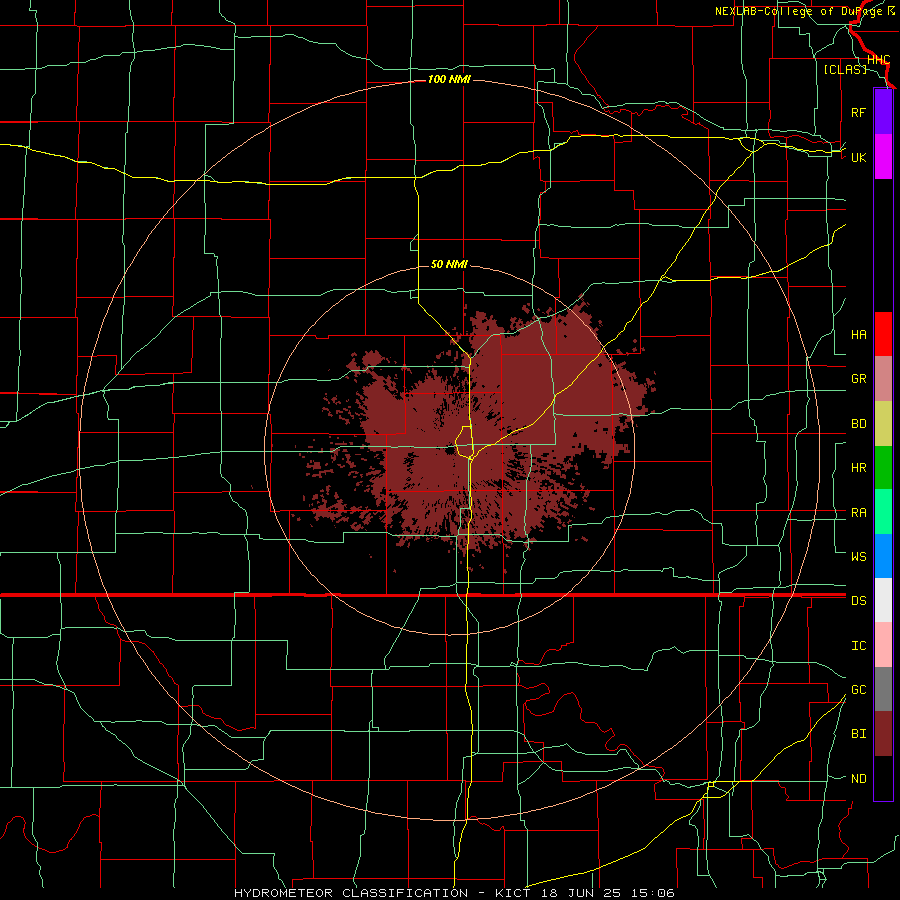
Task: Select the 'GC' legend label
Action: (858, 689)
